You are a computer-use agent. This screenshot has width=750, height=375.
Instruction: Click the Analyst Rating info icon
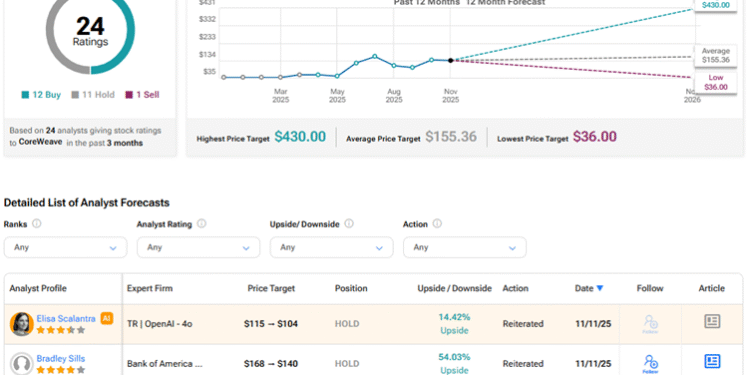(x=202, y=224)
